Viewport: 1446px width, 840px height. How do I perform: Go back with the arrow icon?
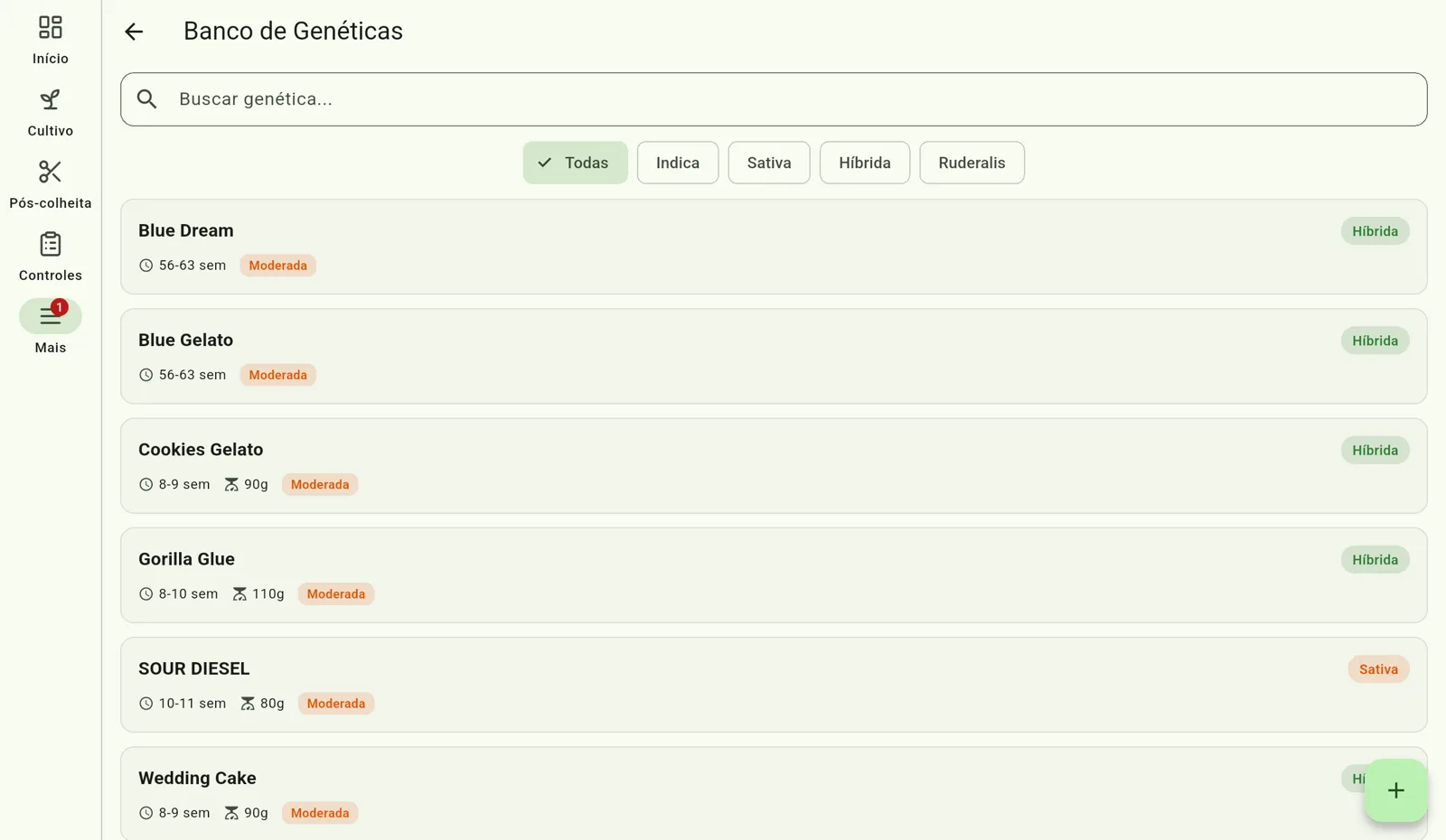click(x=134, y=32)
